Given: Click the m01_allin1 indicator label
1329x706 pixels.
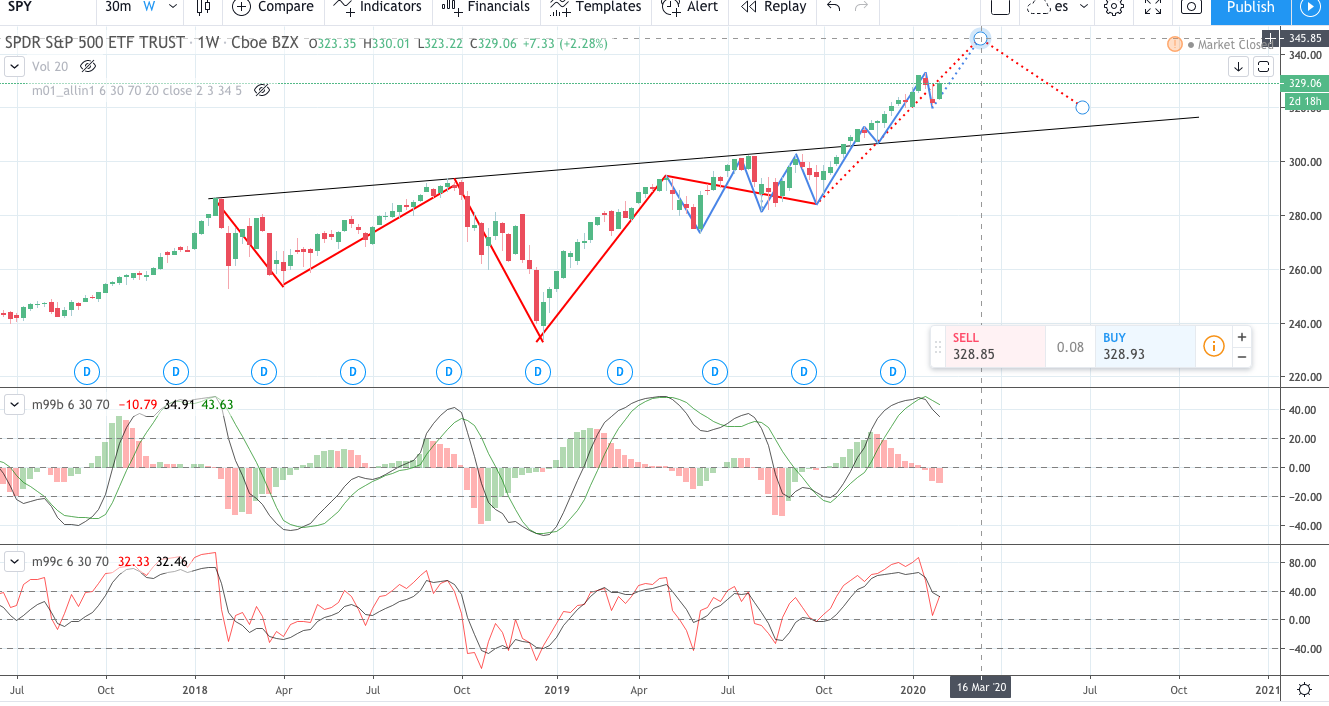Looking at the screenshot, I should click(x=138, y=90).
